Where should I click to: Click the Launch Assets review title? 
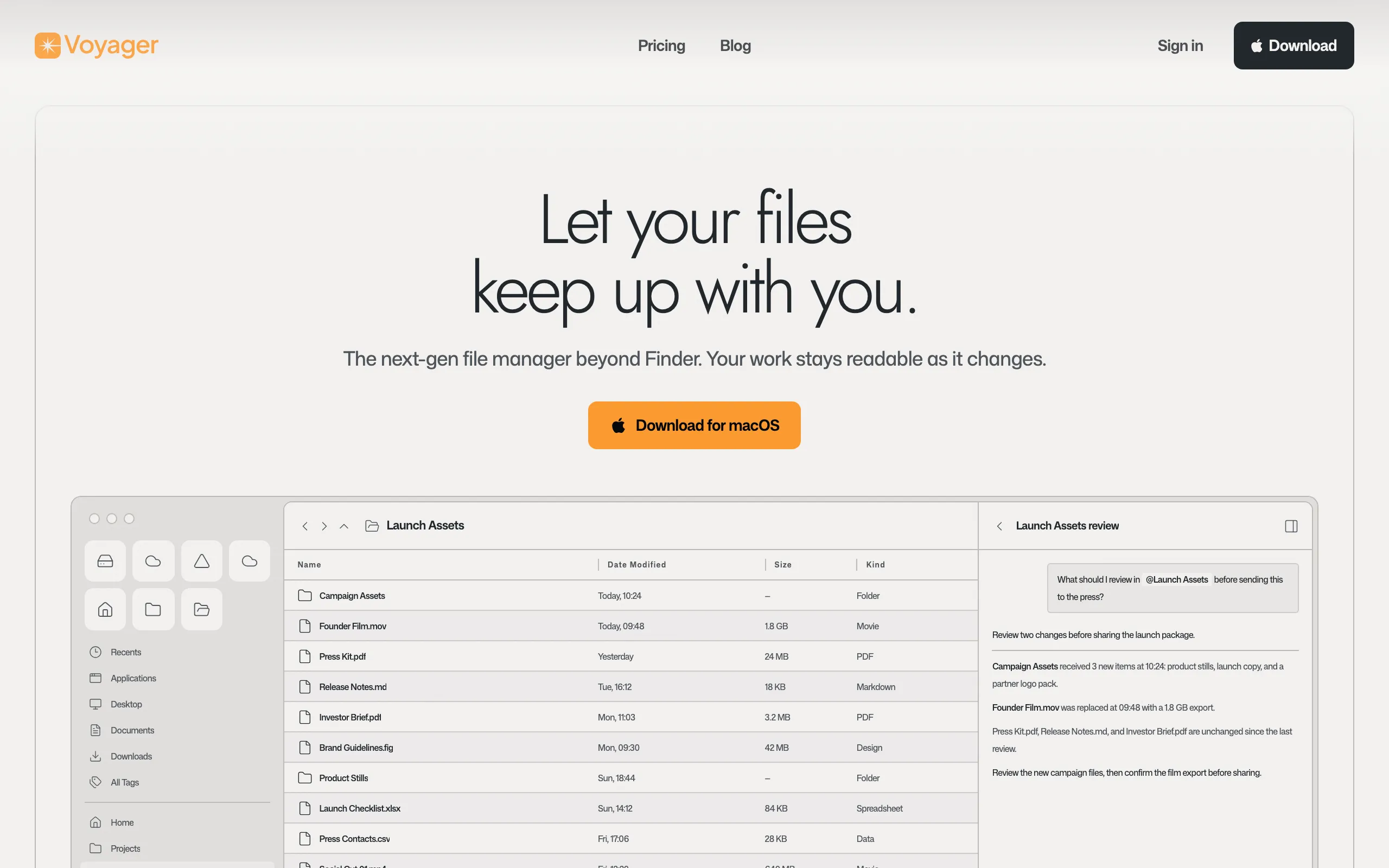coord(1067,526)
